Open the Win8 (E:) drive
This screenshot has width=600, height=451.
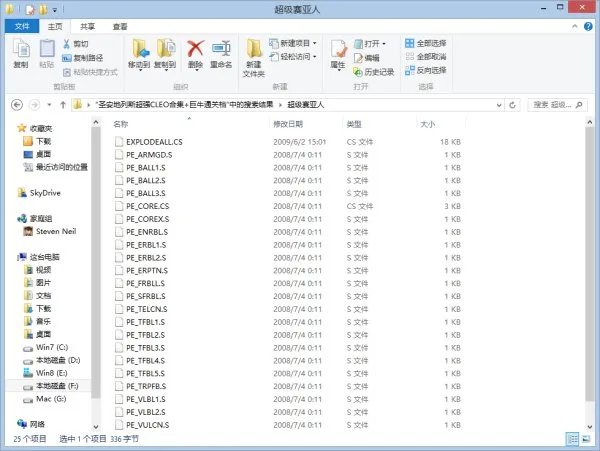(x=46, y=373)
